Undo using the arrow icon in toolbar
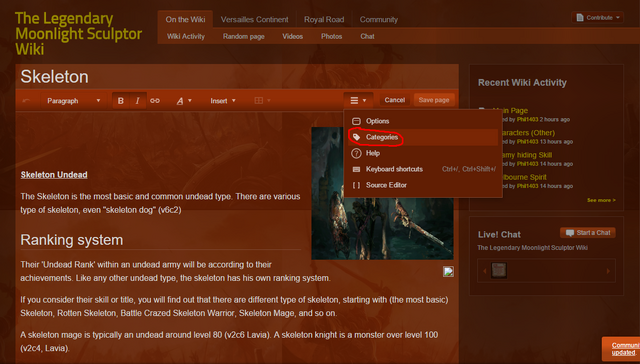Image resolution: width=640 pixels, height=364 pixels. tap(27, 101)
